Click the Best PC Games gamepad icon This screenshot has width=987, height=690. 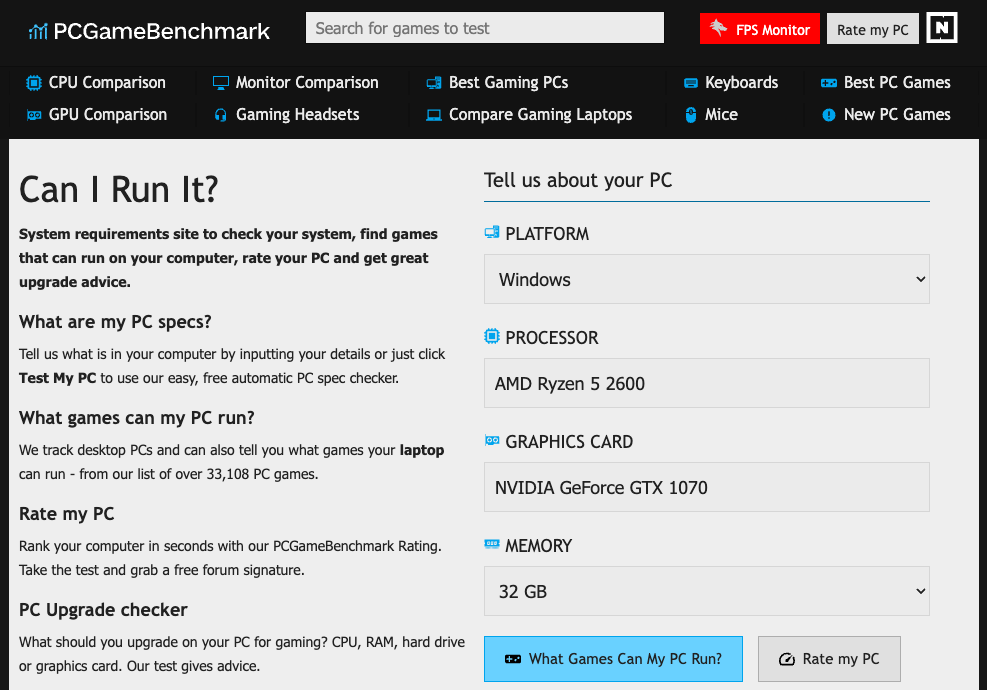pyautogui.click(x=829, y=83)
